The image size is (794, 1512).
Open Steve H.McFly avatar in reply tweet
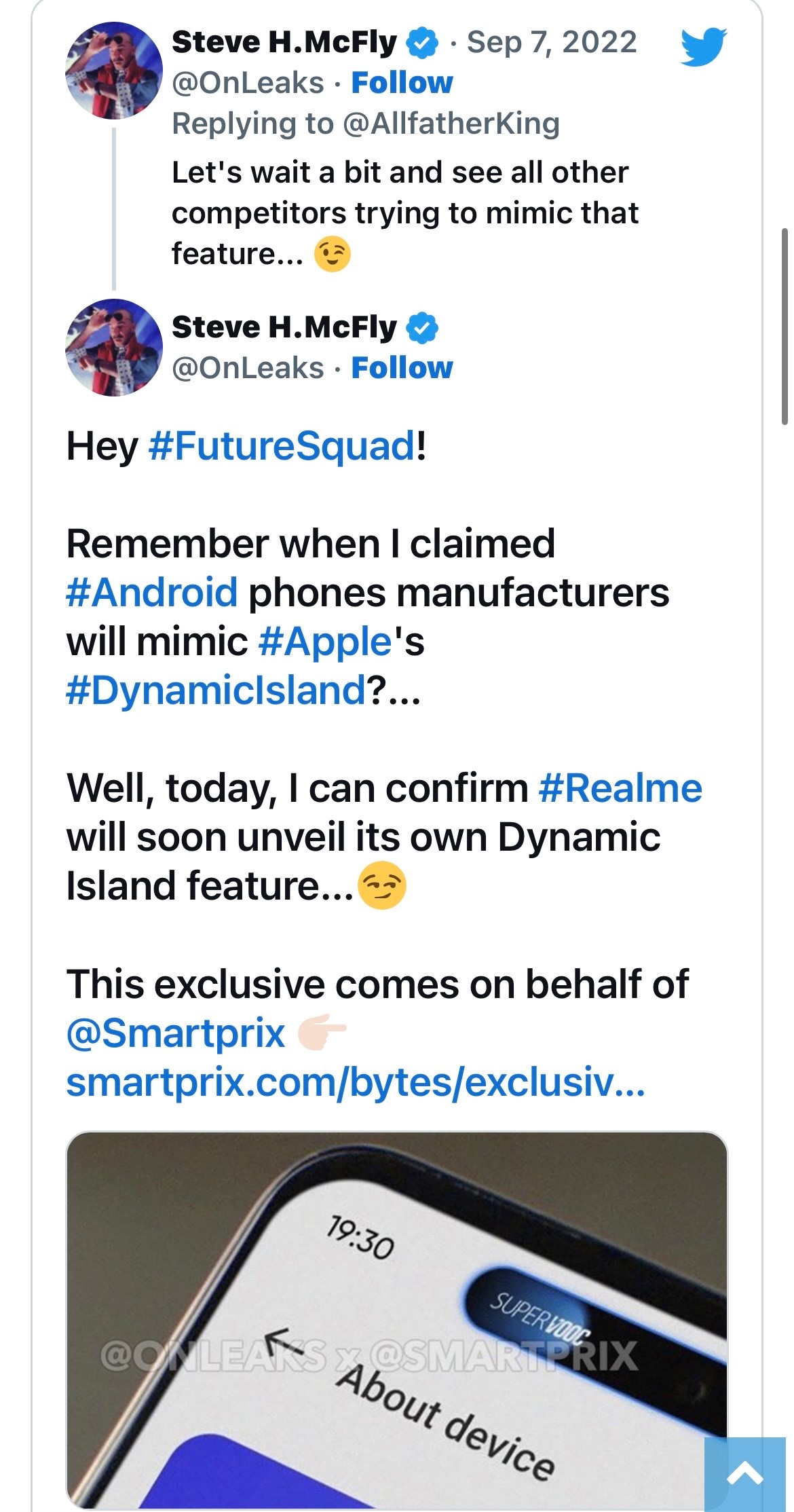(114, 71)
